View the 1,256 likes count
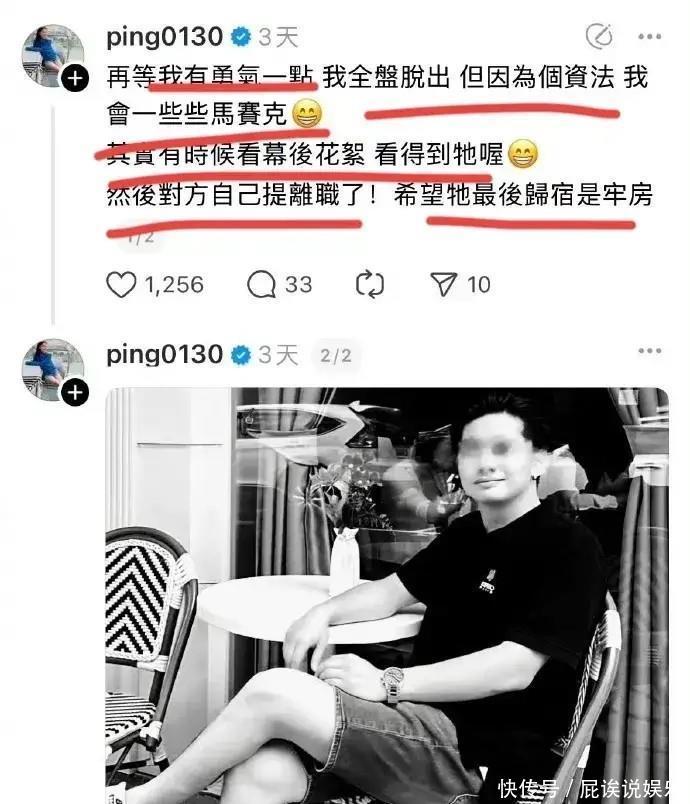The height and width of the screenshot is (804, 690). click(174, 285)
